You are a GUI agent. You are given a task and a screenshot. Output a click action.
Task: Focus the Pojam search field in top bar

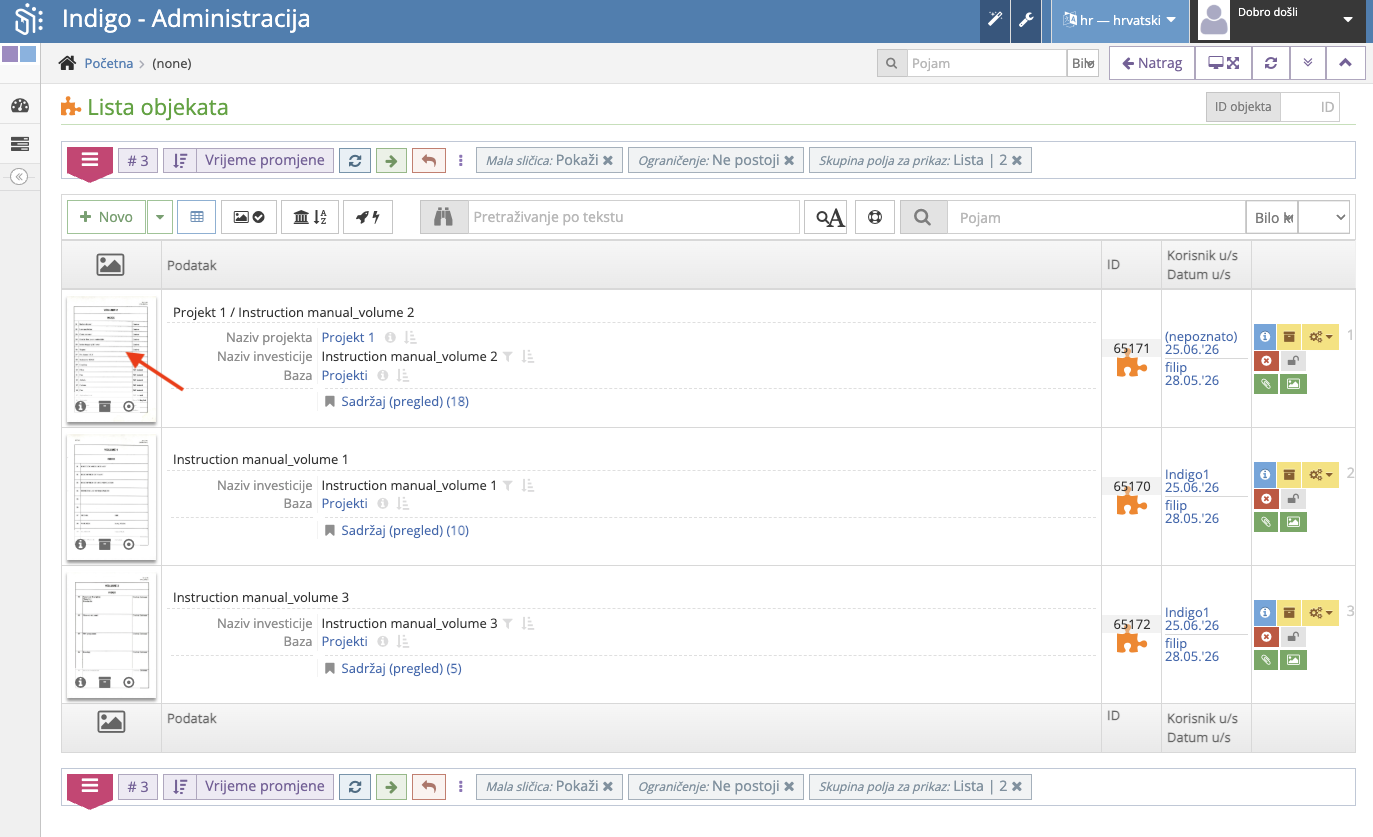coord(986,63)
